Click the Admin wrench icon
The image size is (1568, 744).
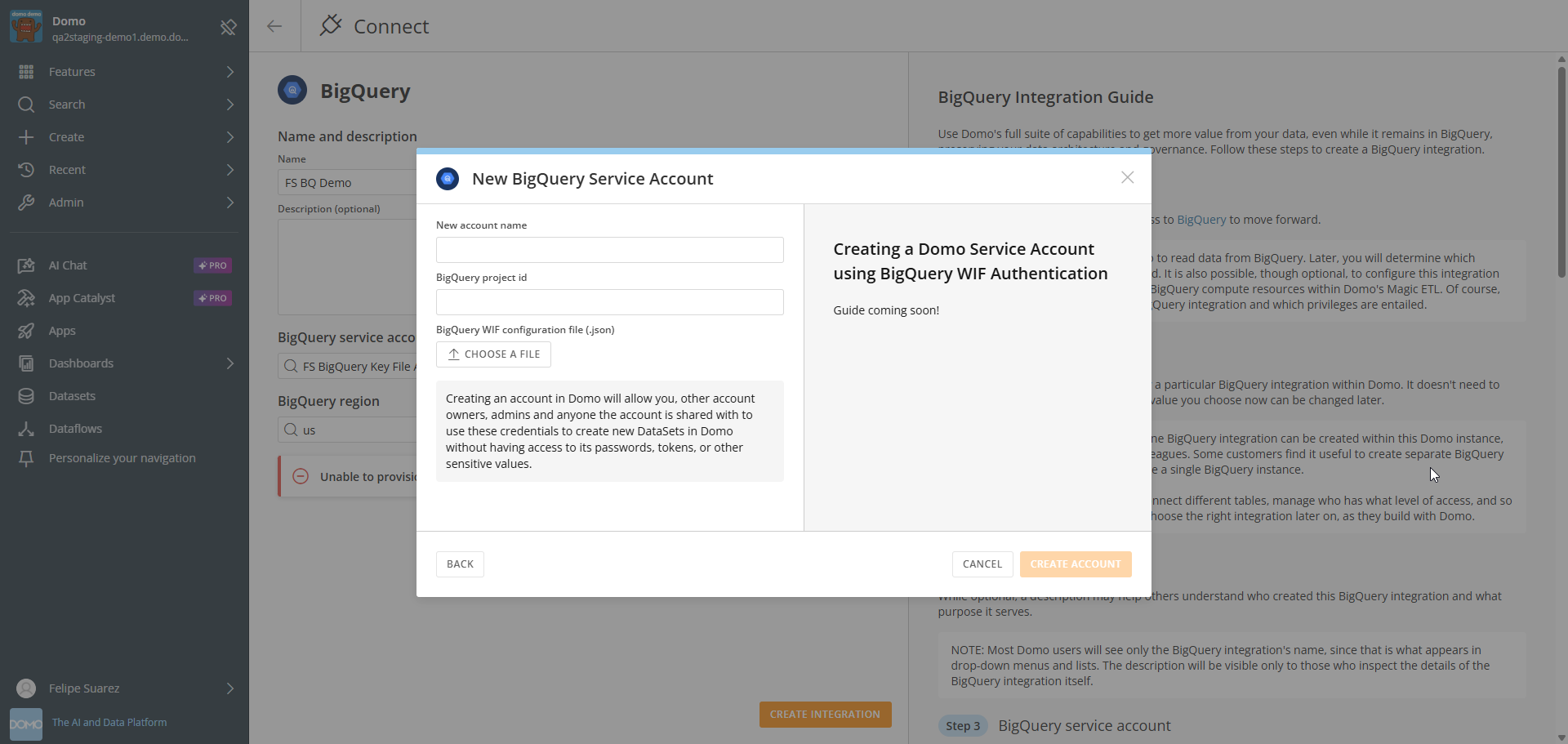26,203
